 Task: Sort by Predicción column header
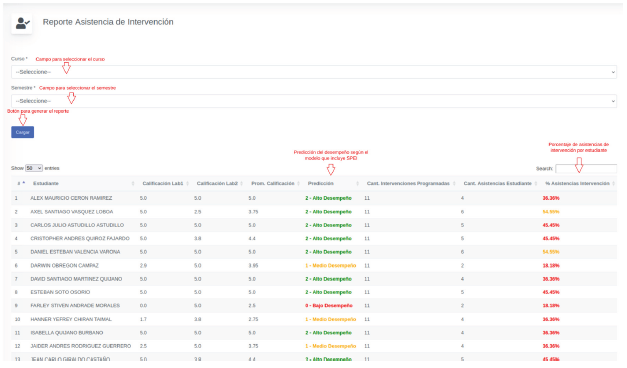333,183
